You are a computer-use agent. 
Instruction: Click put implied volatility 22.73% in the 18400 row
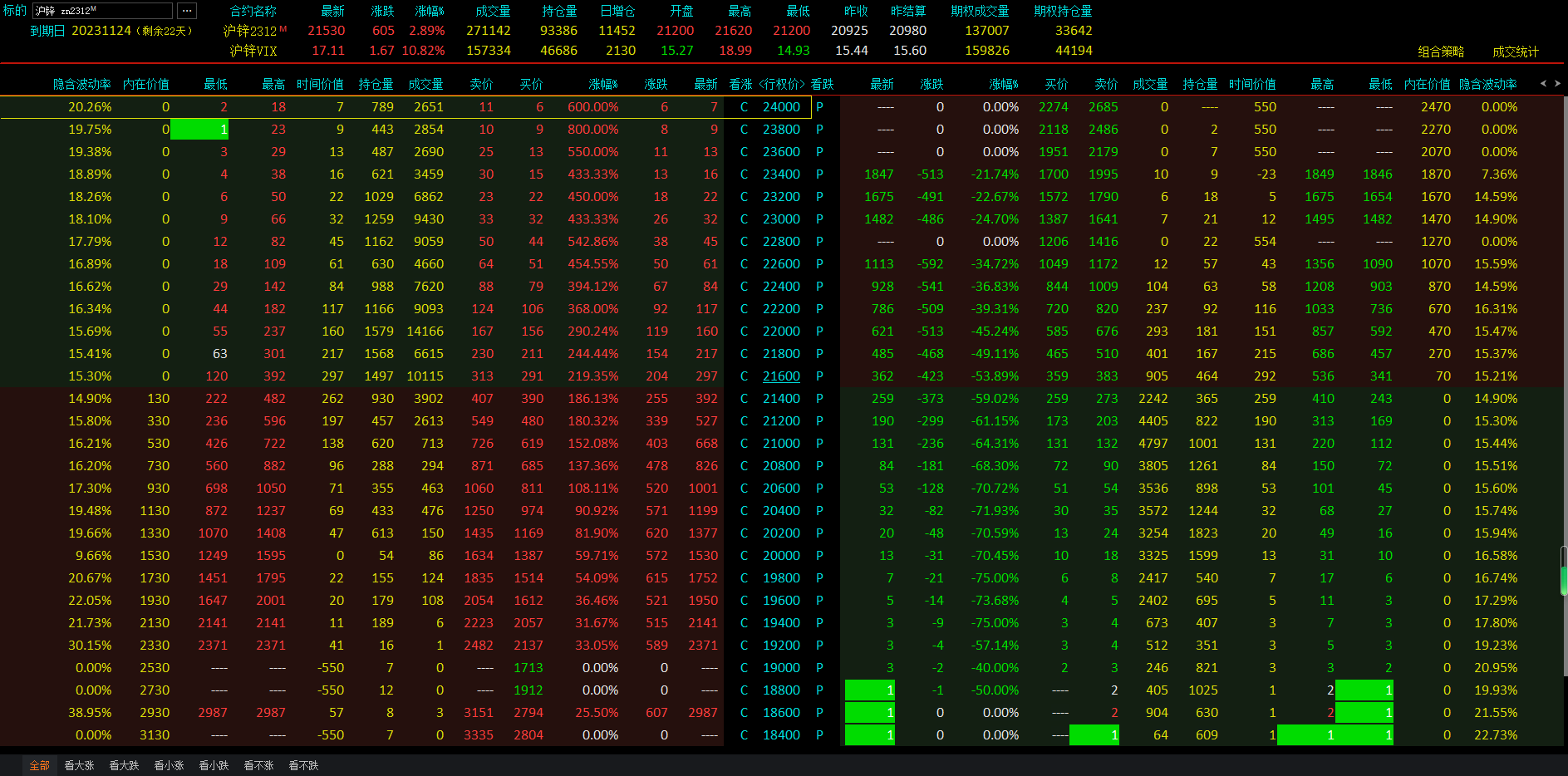[x=1496, y=735]
